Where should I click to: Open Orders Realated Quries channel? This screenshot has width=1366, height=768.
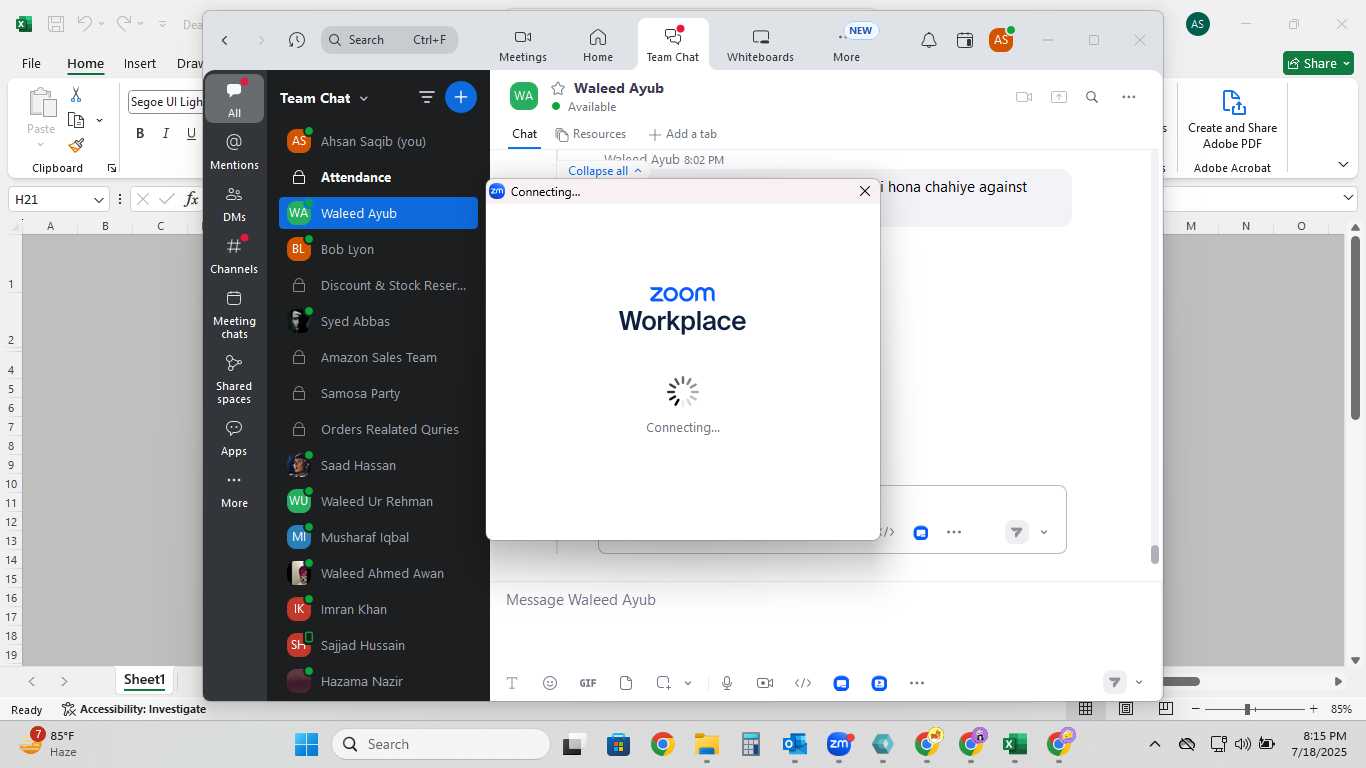tap(378, 429)
